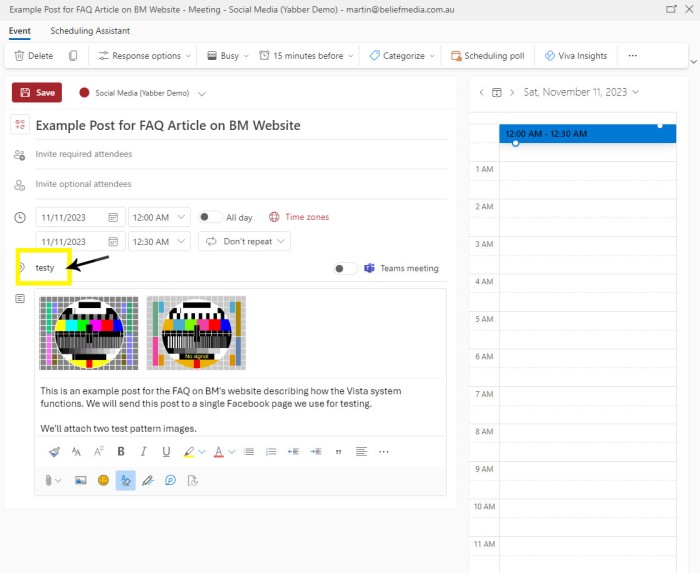
Task: Click the Bold formatting icon
Action: point(122,452)
